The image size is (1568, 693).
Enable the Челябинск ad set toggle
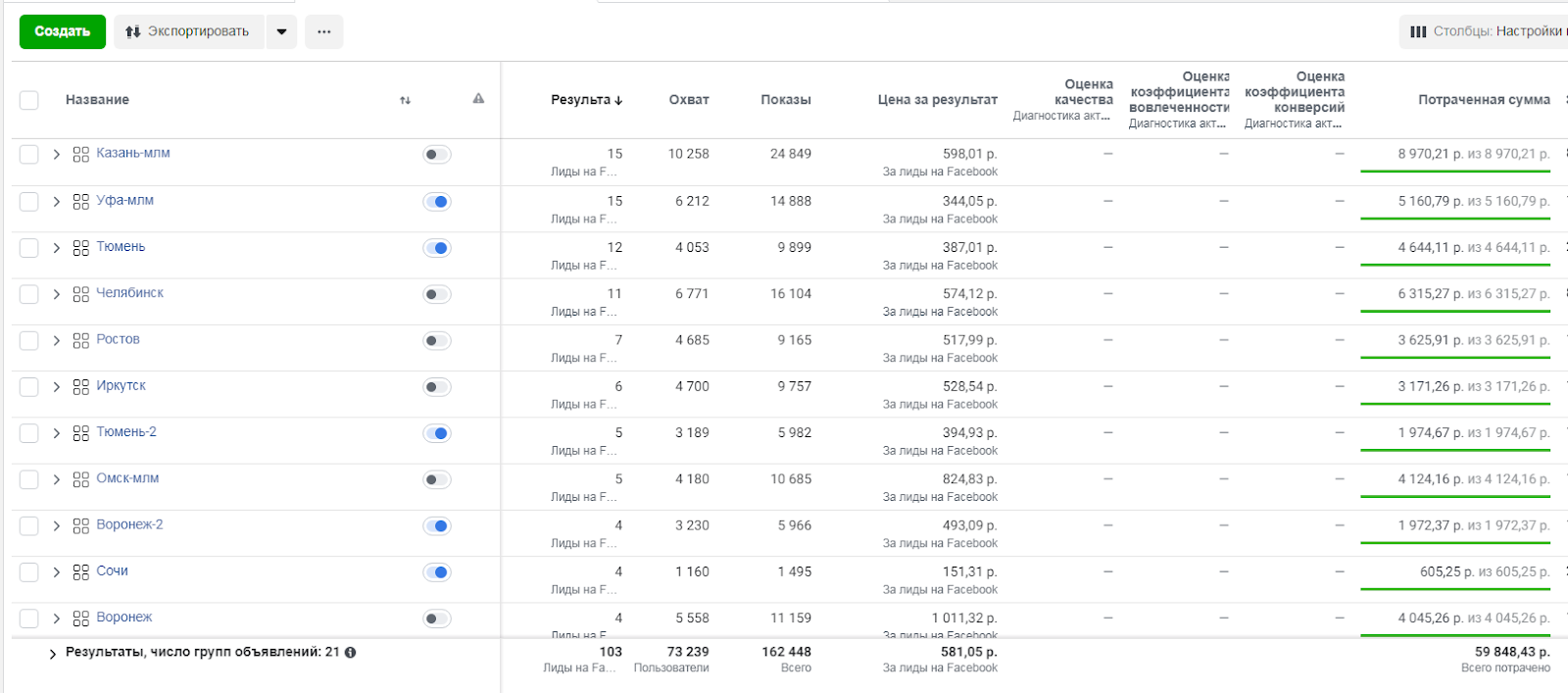click(x=437, y=294)
